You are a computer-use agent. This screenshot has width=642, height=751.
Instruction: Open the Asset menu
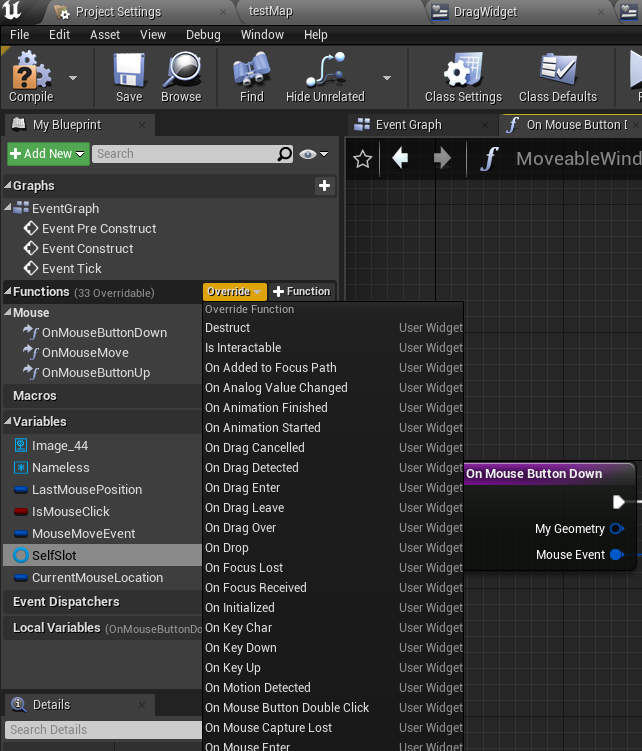point(105,35)
